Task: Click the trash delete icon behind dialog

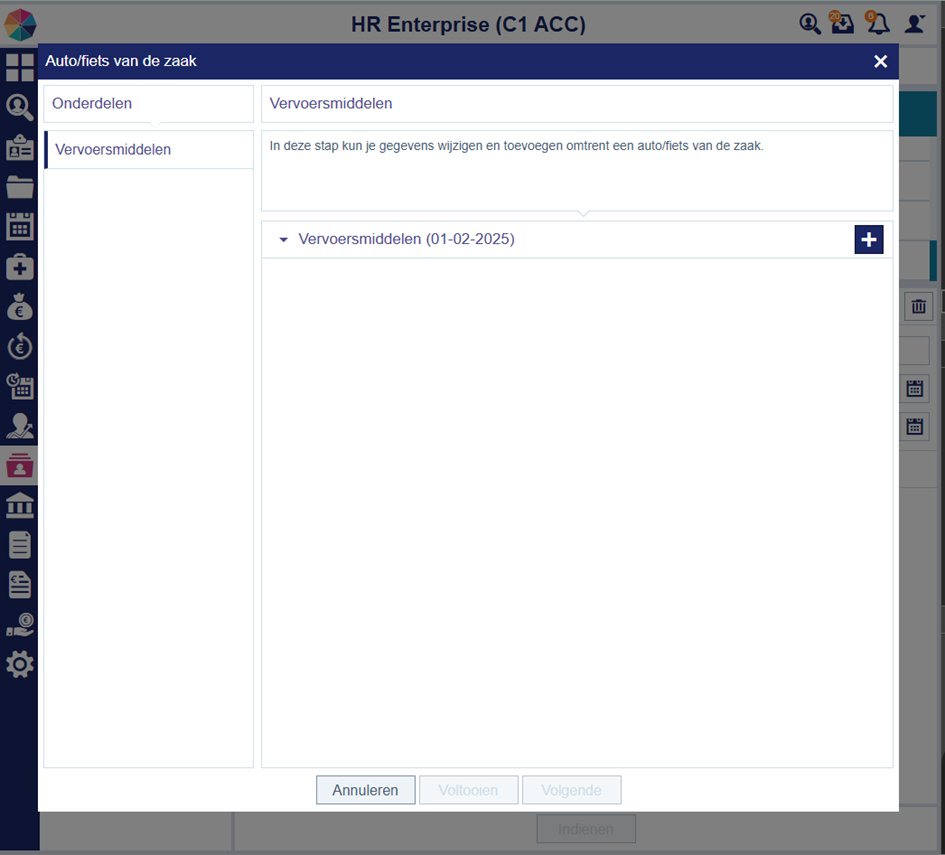Action: [918, 307]
